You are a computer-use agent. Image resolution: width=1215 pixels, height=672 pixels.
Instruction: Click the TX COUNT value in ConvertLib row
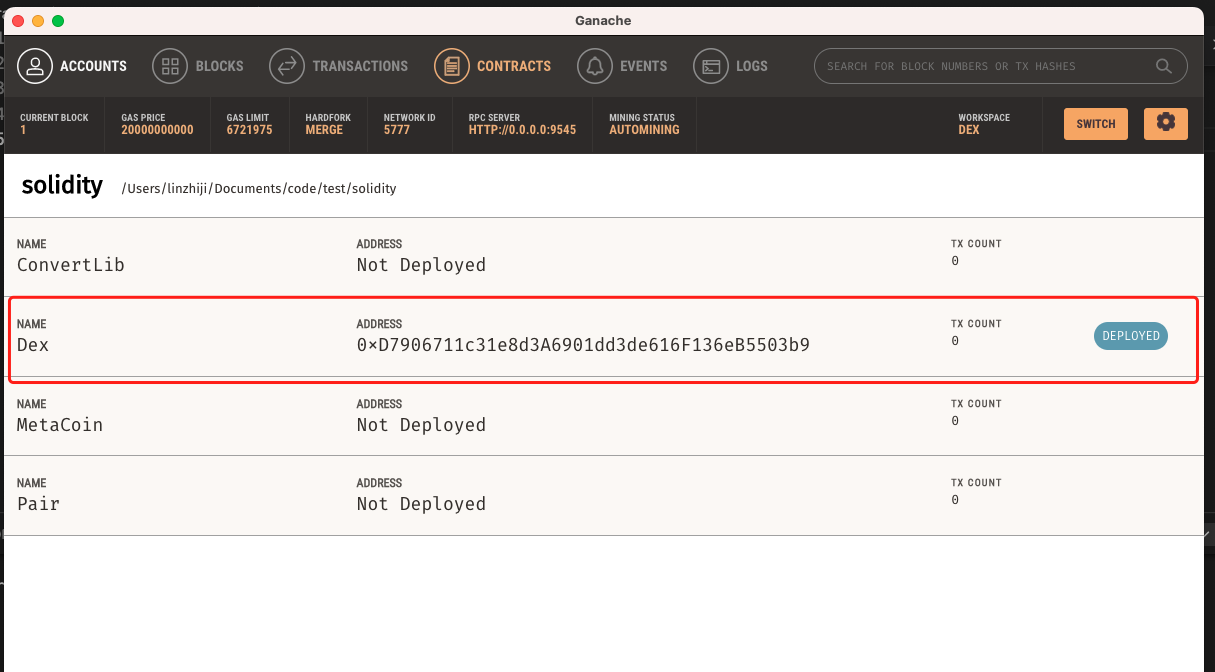point(955,261)
